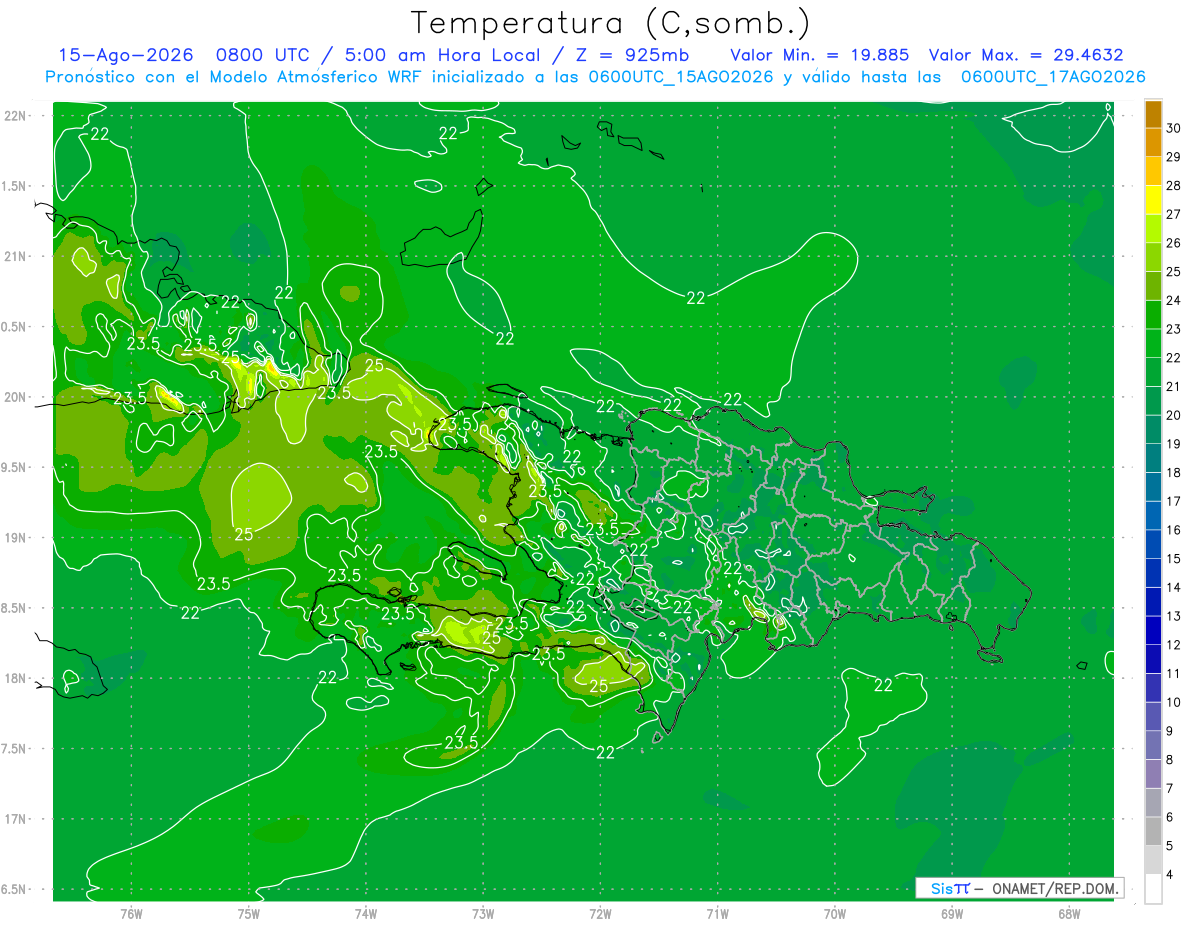Click the legend scale number '20'

(1175, 415)
